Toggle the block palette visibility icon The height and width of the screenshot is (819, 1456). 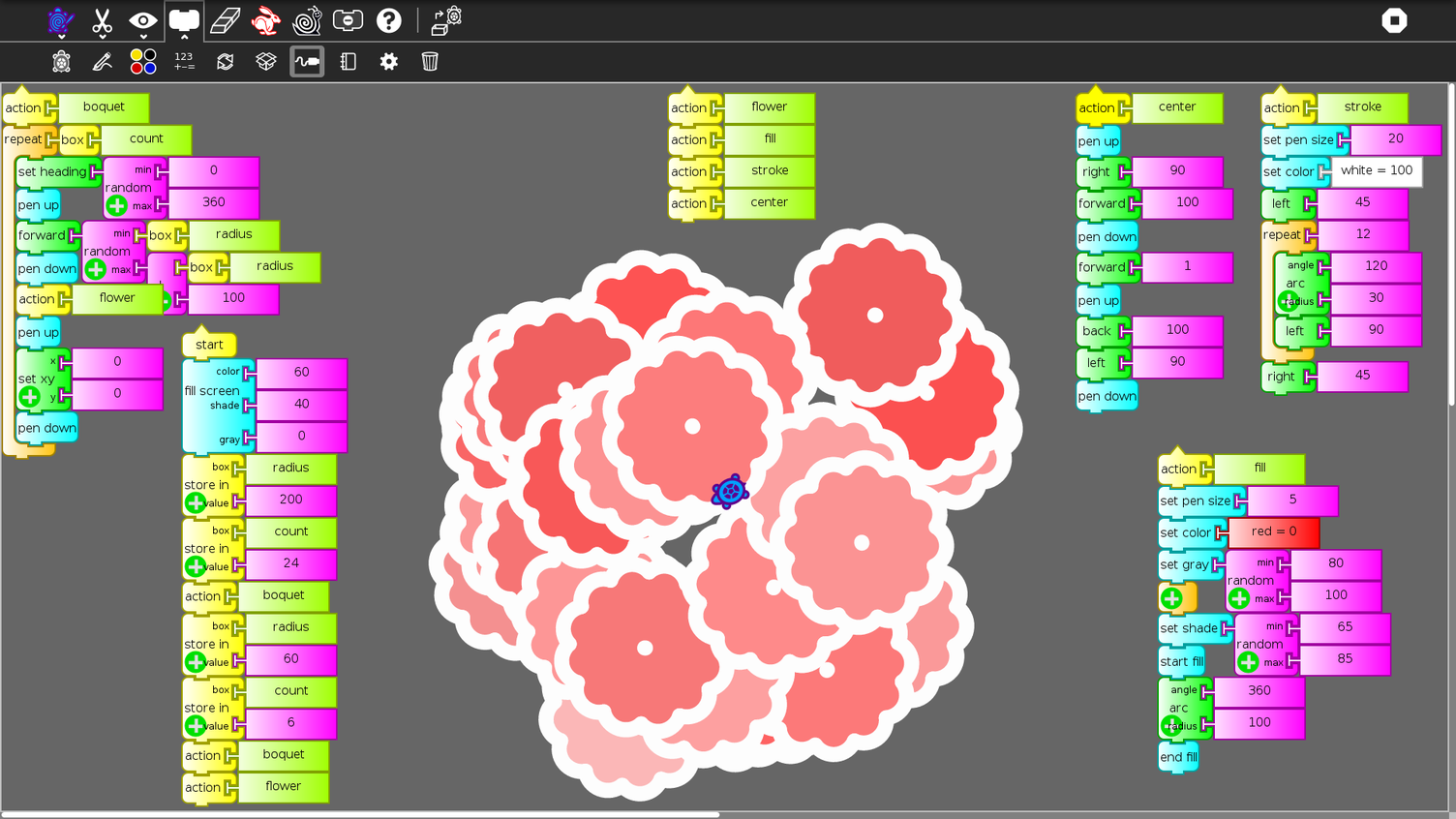pos(183,20)
